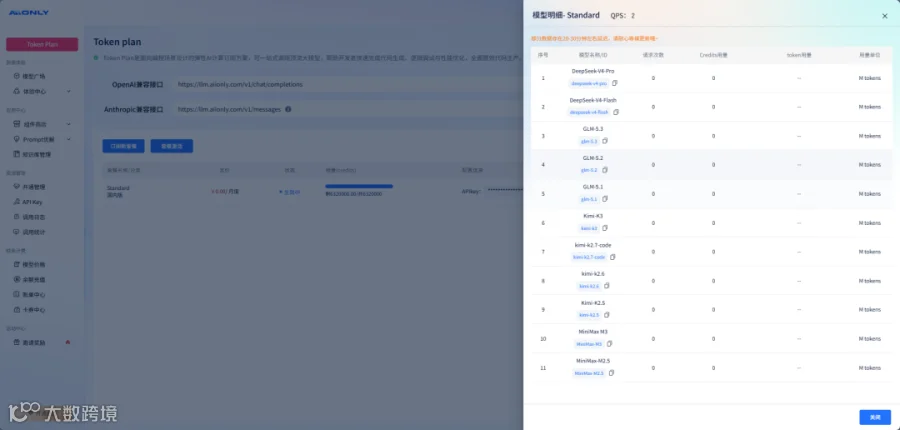This screenshot has height=430, width=900.
Task: Click the DeepSeek-V4-Pro model name
Action: point(593,71)
